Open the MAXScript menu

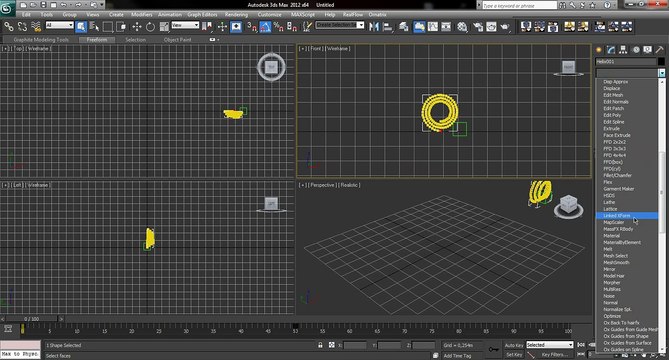[x=303, y=15]
